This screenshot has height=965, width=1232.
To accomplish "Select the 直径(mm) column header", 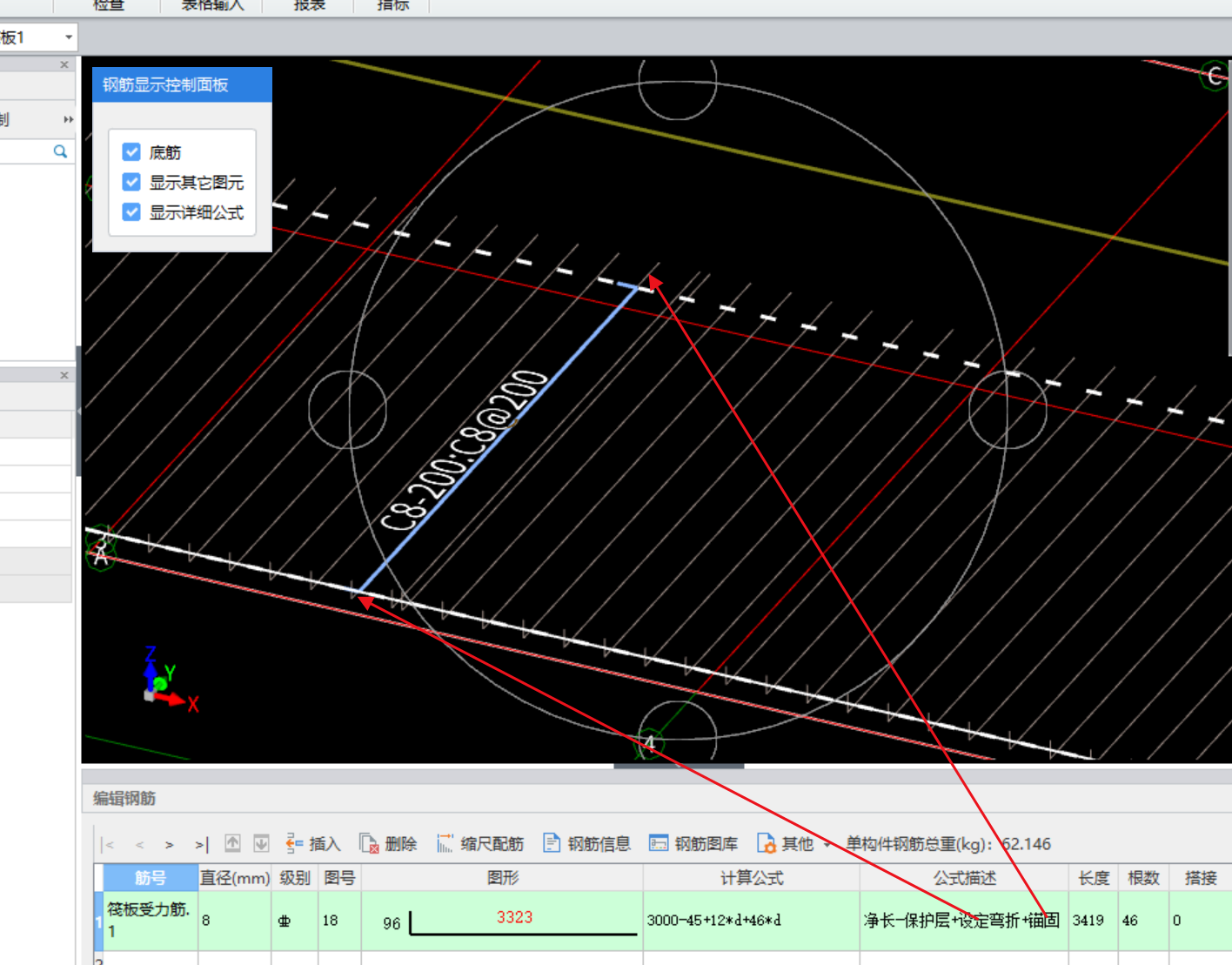I will click(x=235, y=878).
